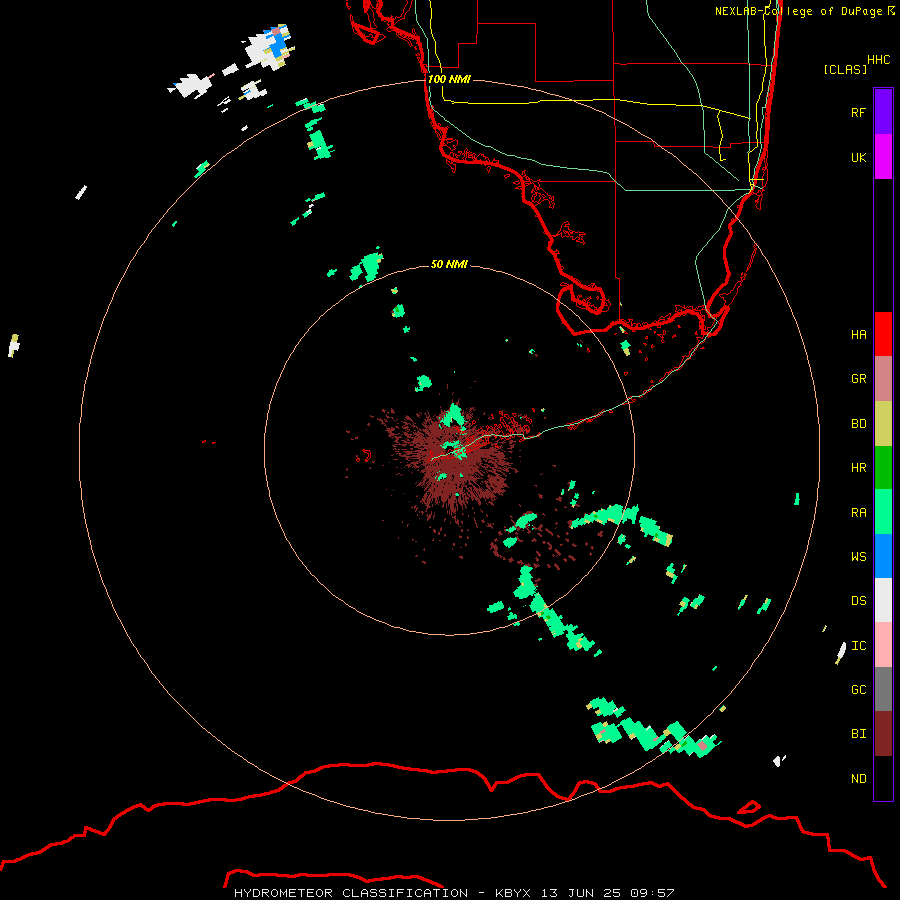Click the 50 NMI range ring label
900x900 pixels.
(449, 264)
